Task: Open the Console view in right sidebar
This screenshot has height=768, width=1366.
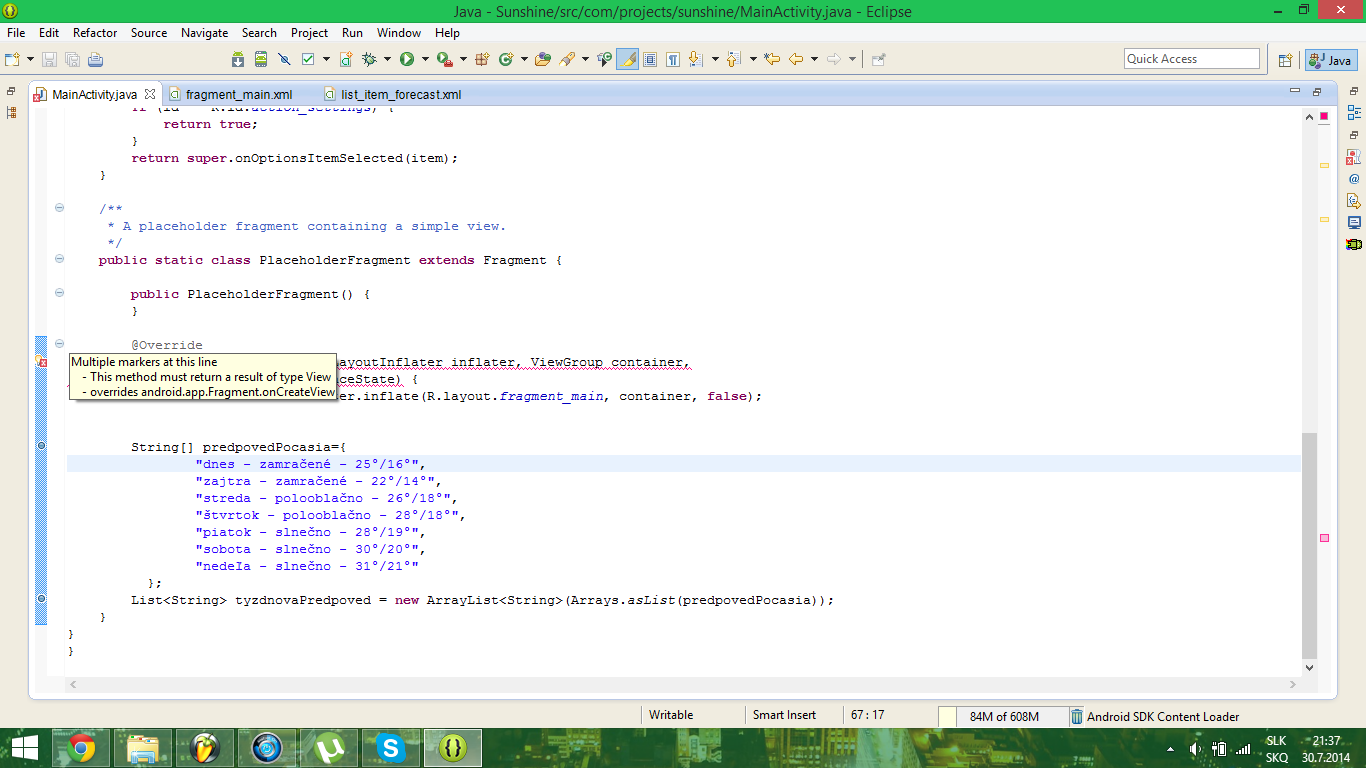Action: (1354, 222)
